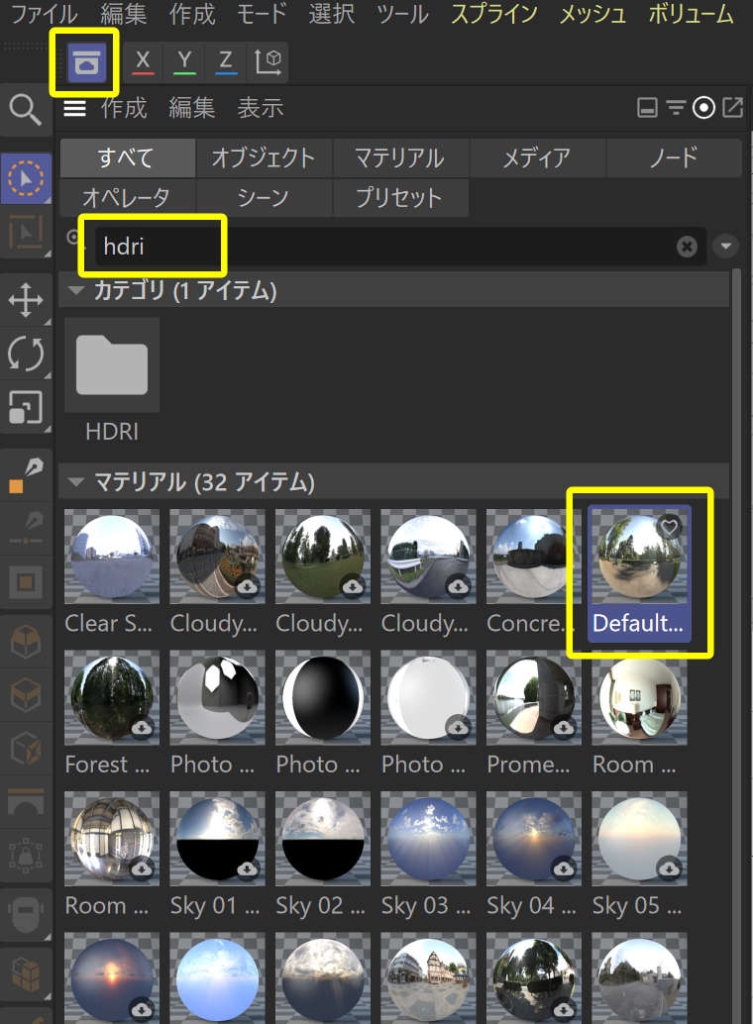This screenshot has height=1024, width=753.
Task: Toggle the Y axis lock
Action: coord(185,62)
